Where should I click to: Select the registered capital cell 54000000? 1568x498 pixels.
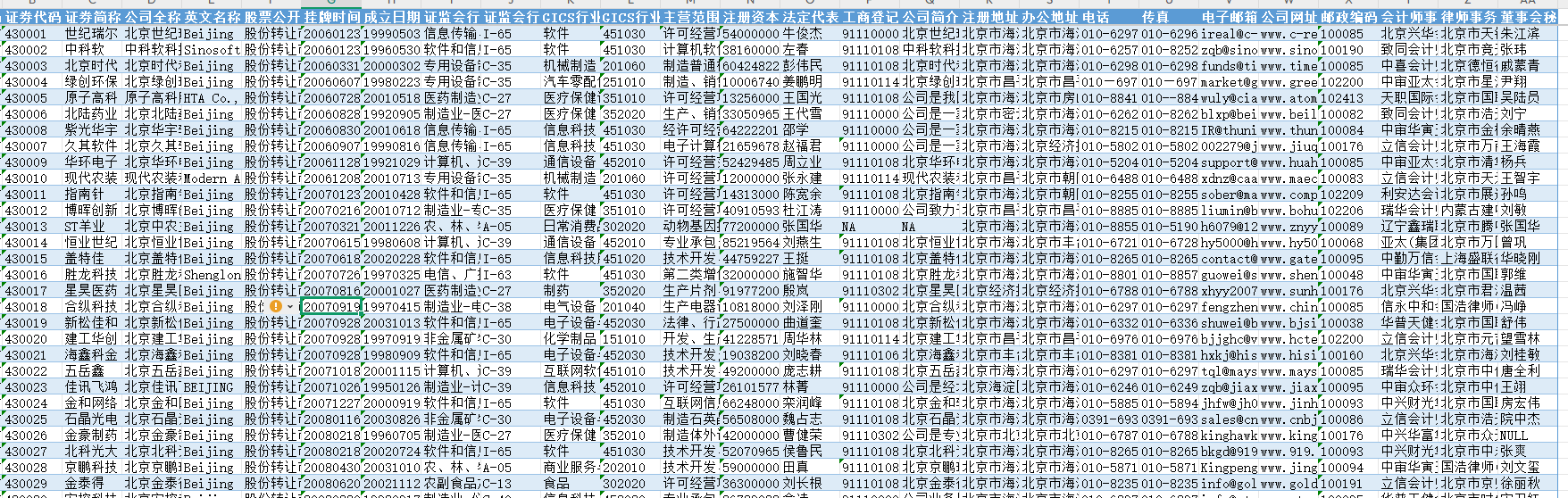[x=751, y=33]
